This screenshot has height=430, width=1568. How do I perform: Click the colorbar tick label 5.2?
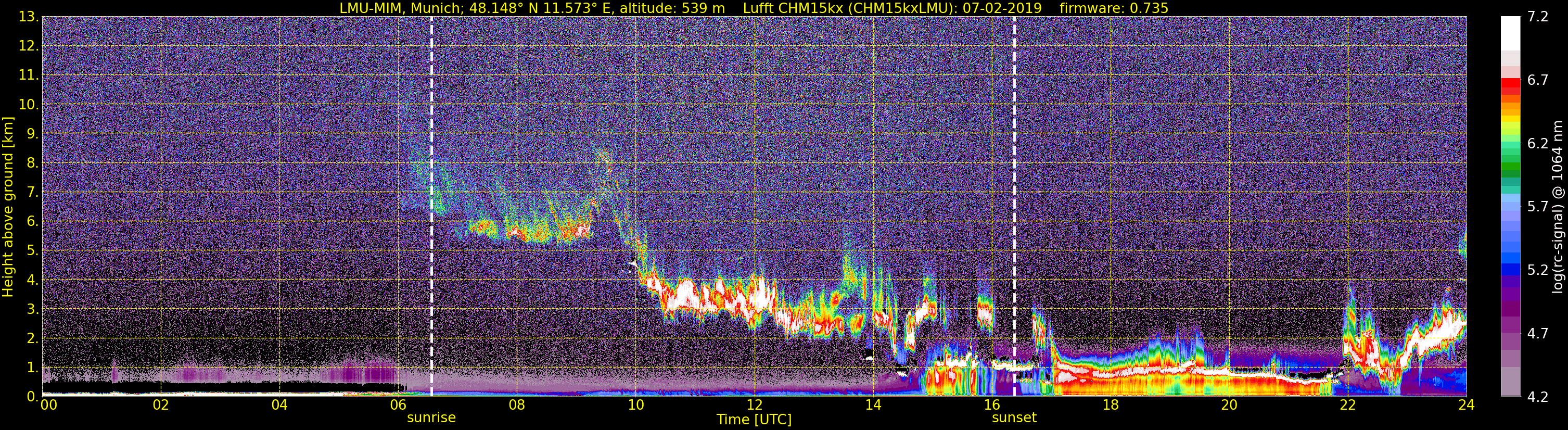click(1538, 270)
